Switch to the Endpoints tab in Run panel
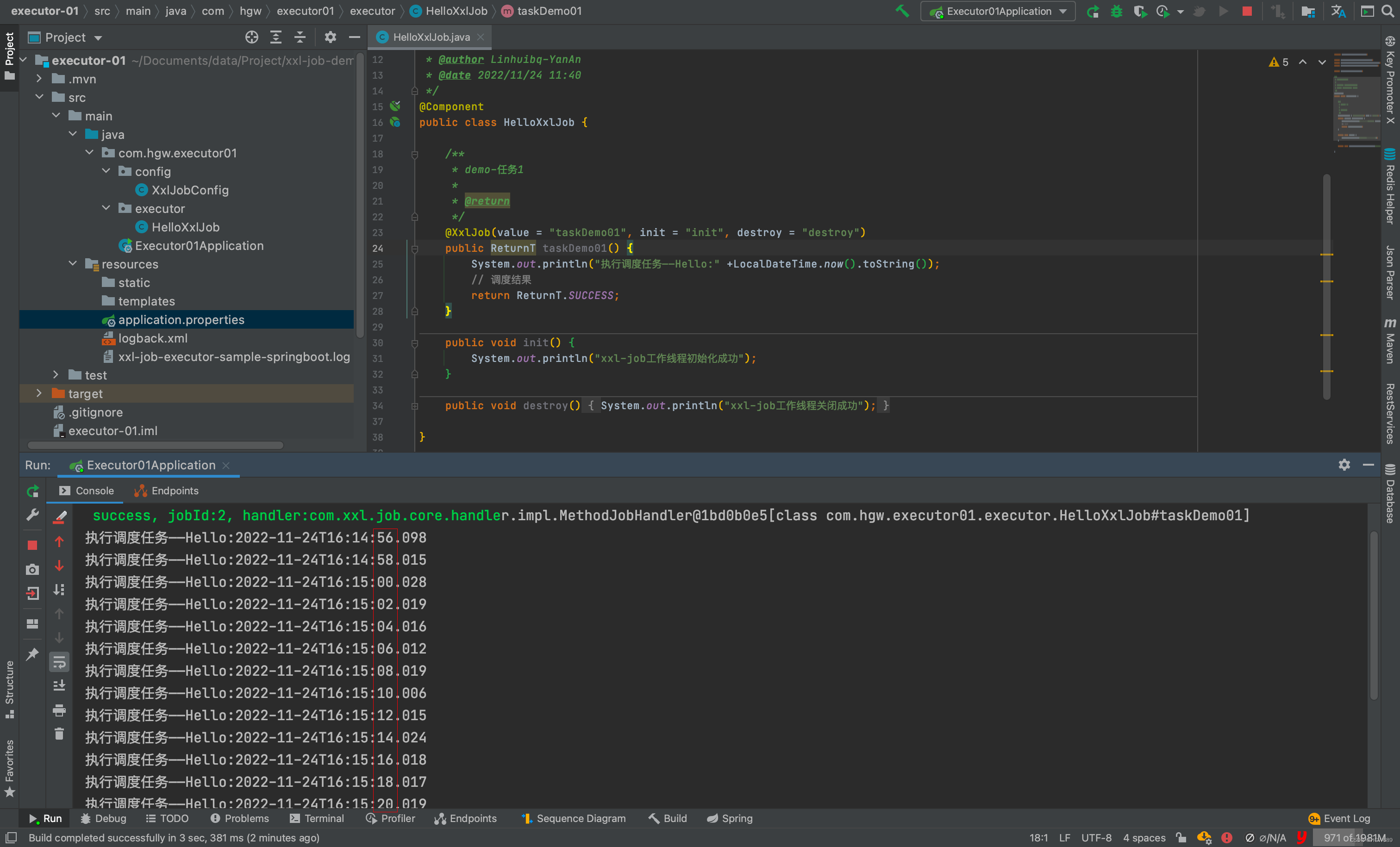The image size is (1400, 847). coord(166,491)
